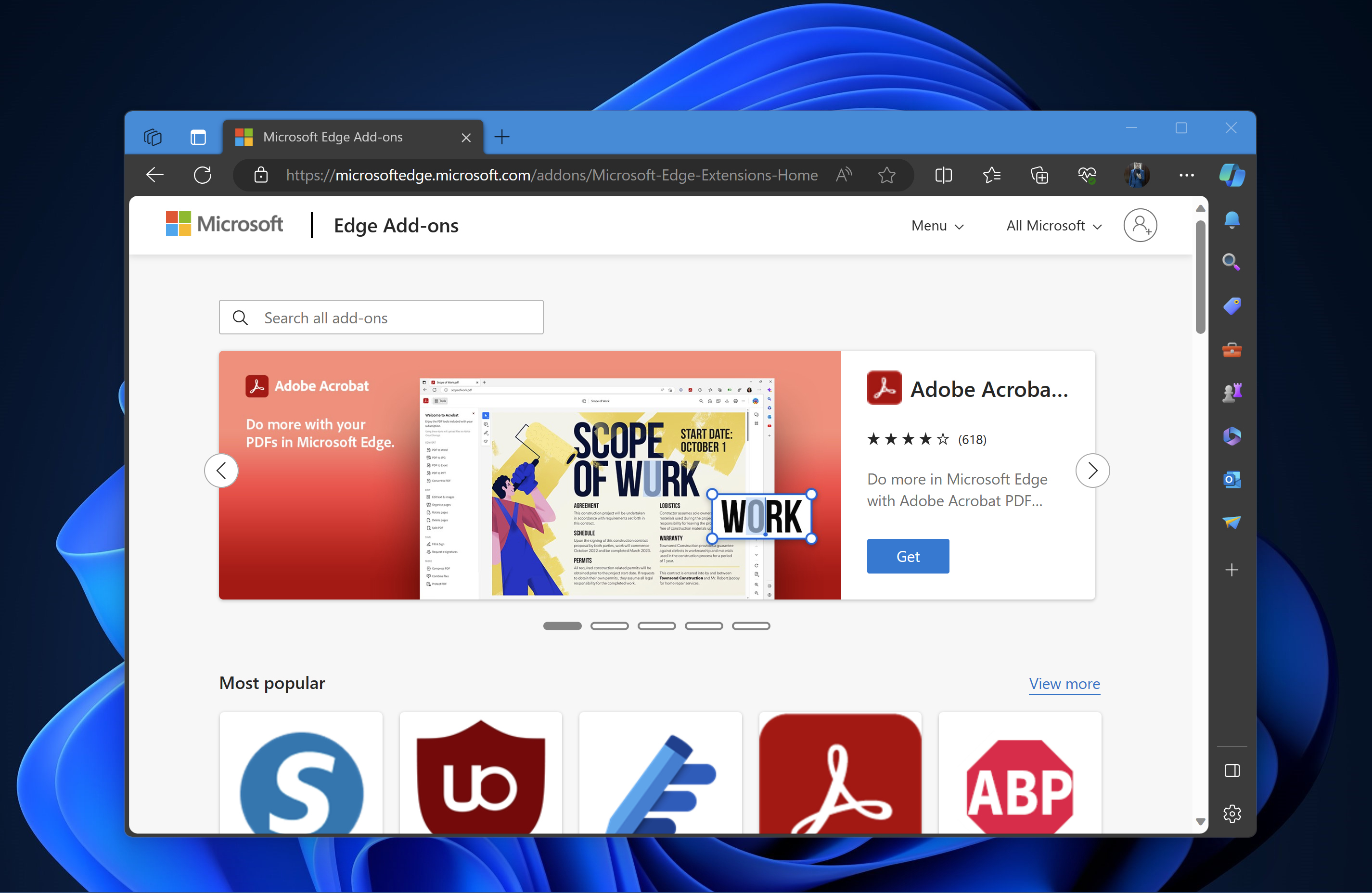
Task: Launch Copilot from toolbar corner
Action: (1232, 175)
